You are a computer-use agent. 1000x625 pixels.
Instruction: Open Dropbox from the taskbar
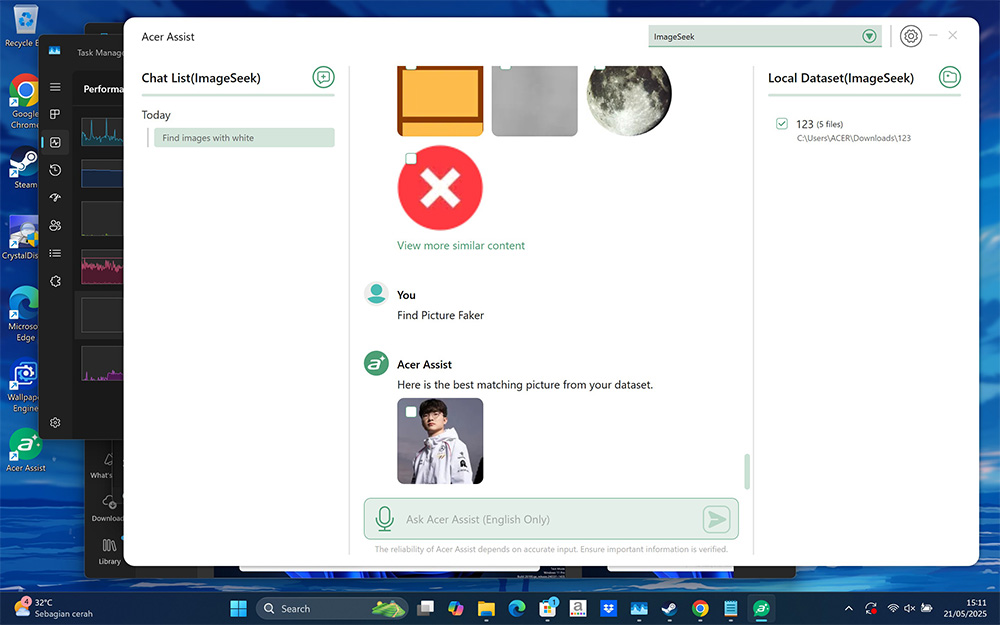coord(608,608)
